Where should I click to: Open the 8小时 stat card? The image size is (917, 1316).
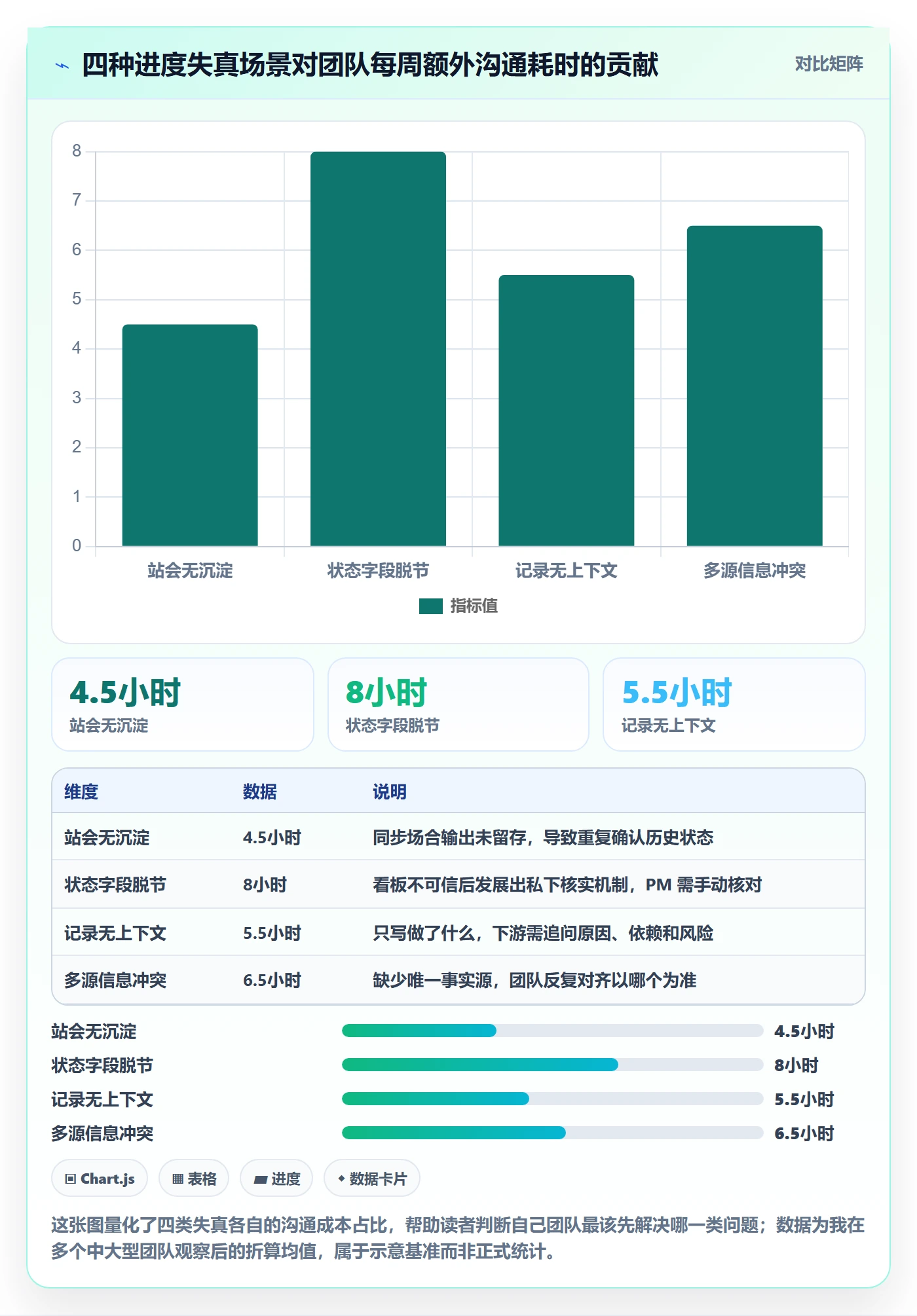pyautogui.click(x=458, y=704)
